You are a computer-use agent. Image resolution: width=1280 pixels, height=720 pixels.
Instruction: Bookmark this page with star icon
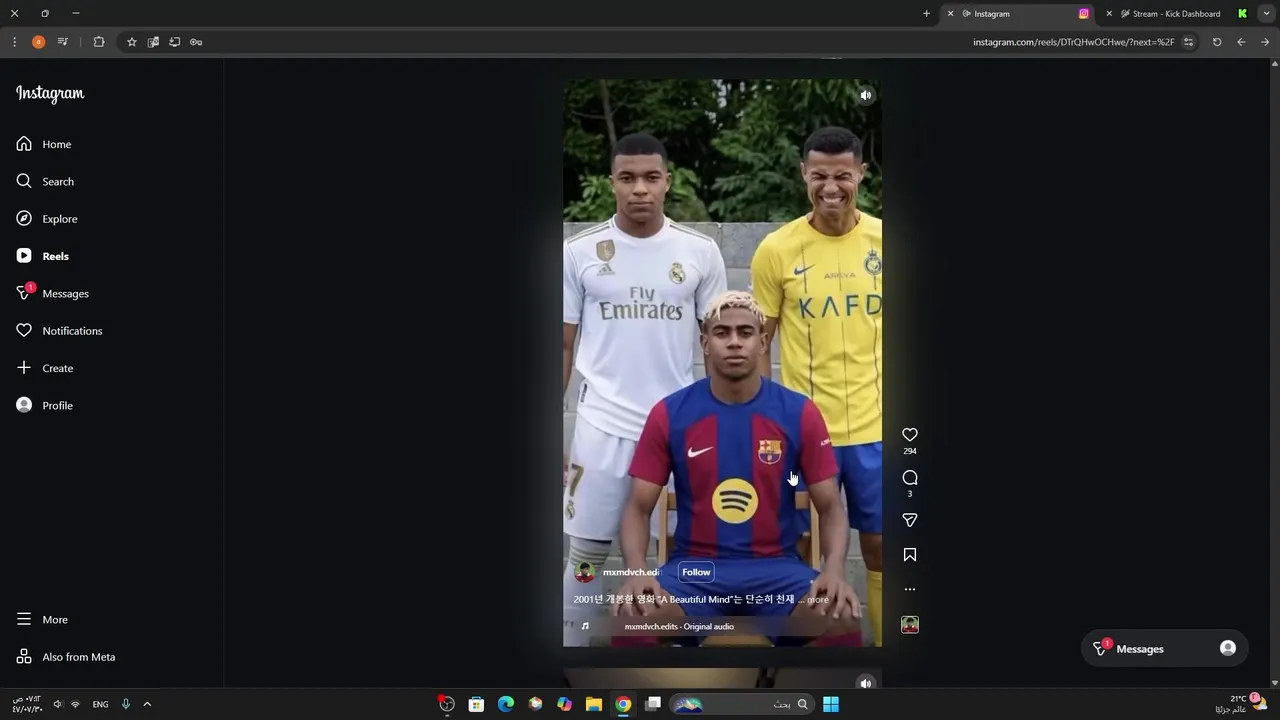tap(131, 42)
